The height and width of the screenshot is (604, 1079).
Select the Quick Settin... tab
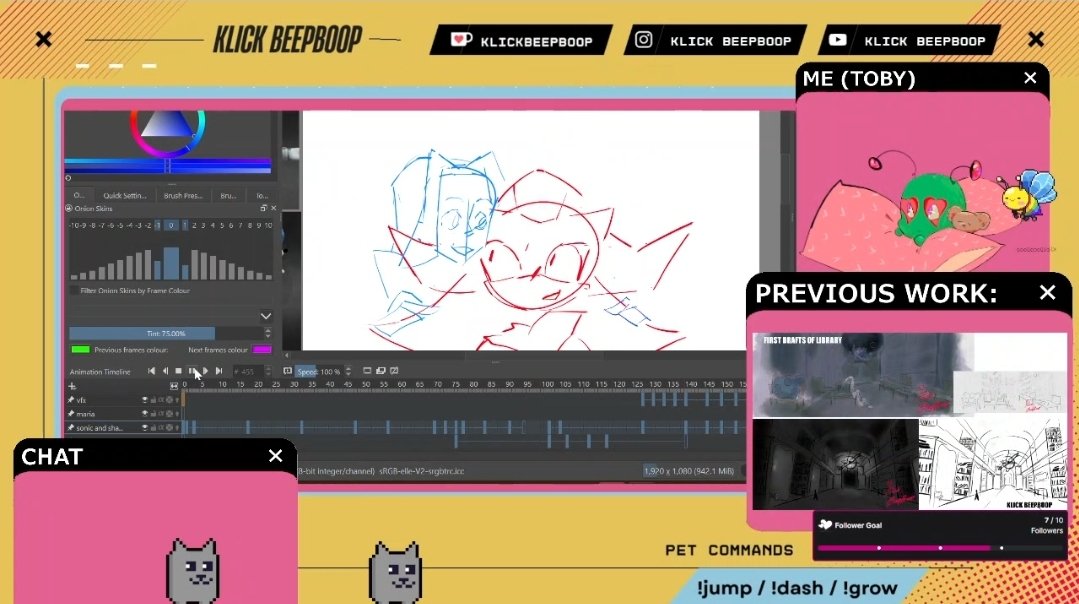pos(125,195)
